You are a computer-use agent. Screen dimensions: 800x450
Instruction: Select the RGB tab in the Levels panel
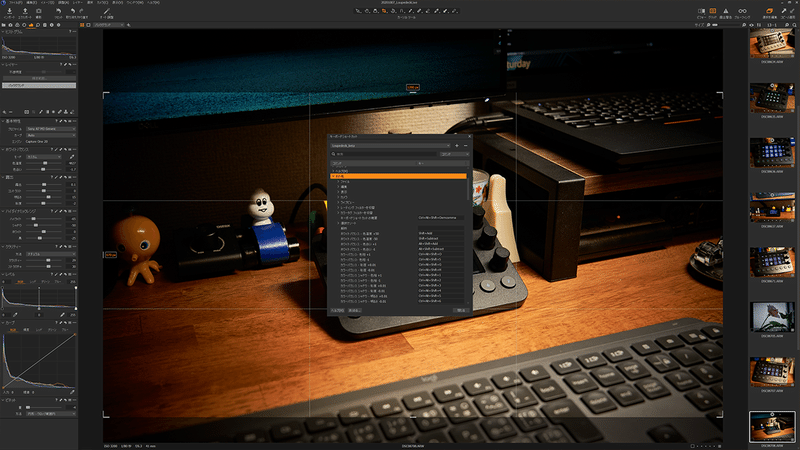[x=20, y=282]
